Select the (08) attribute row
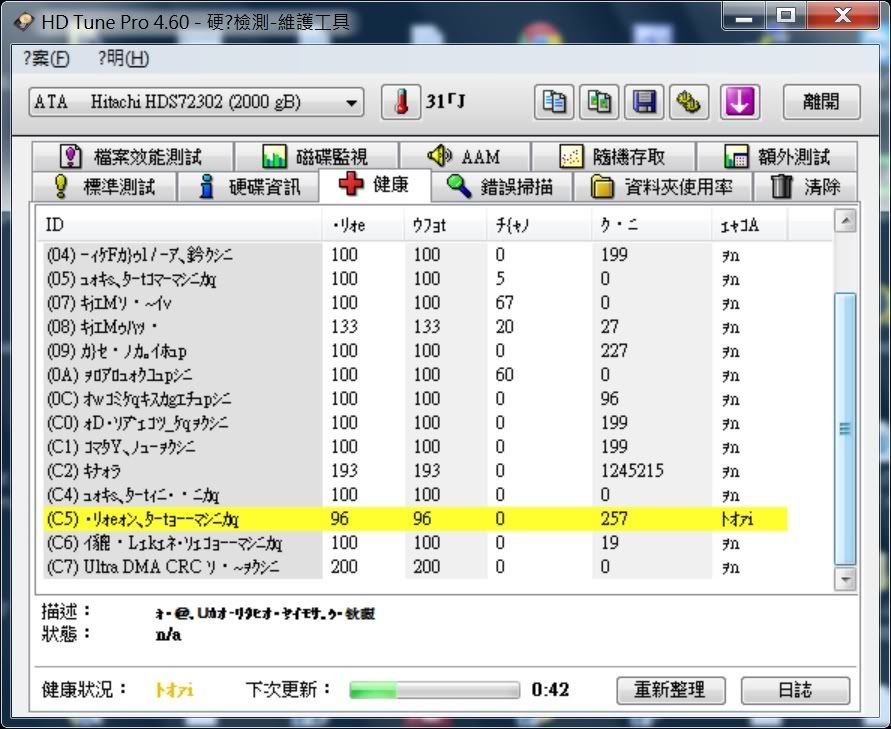Screen dimensions: 891x729 click(x=415, y=327)
